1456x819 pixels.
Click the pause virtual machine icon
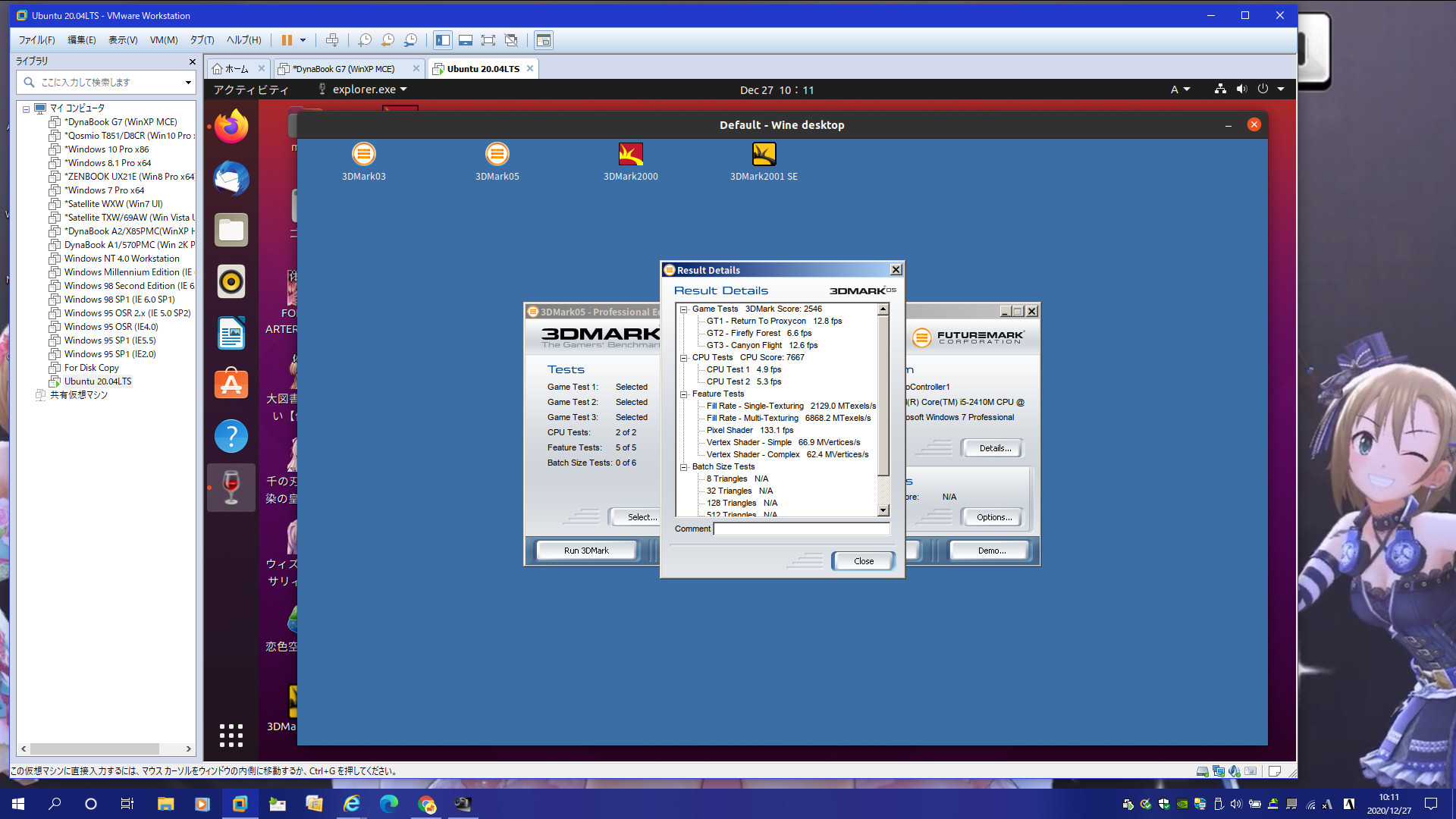[x=287, y=40]
